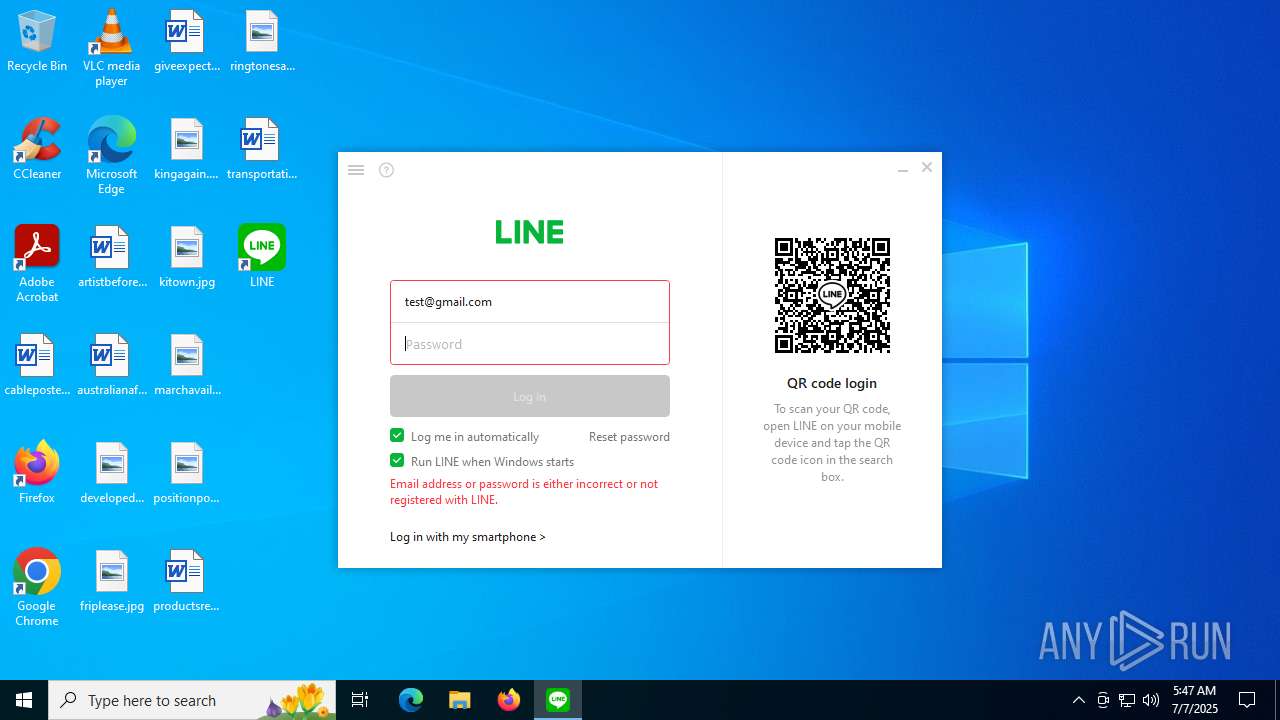The height and width of the screenshot is (720, 1280).
Task: Select the giveexpect Word document icon
Action: [x=187, y=42]
